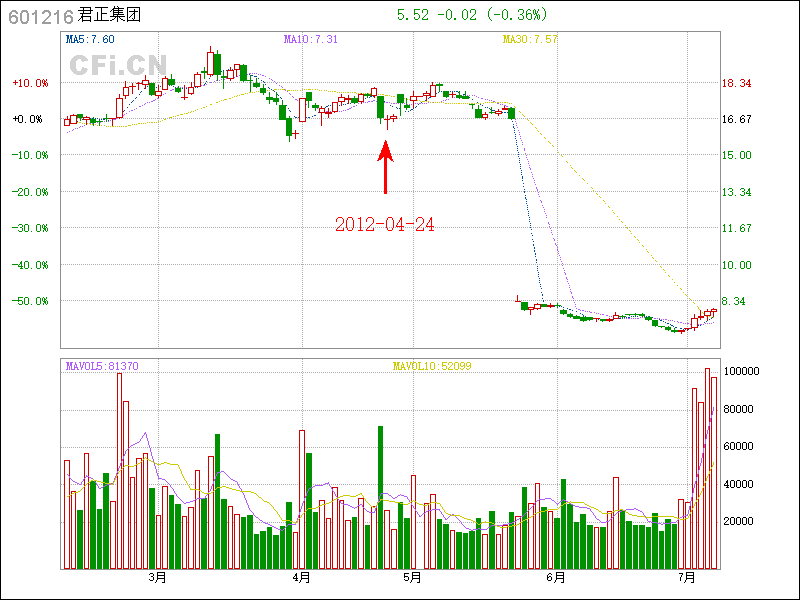The width and height of the screenshot is (800, 600).
Task: Click the -50.0% axis label
Action: [x=31, y=302]
